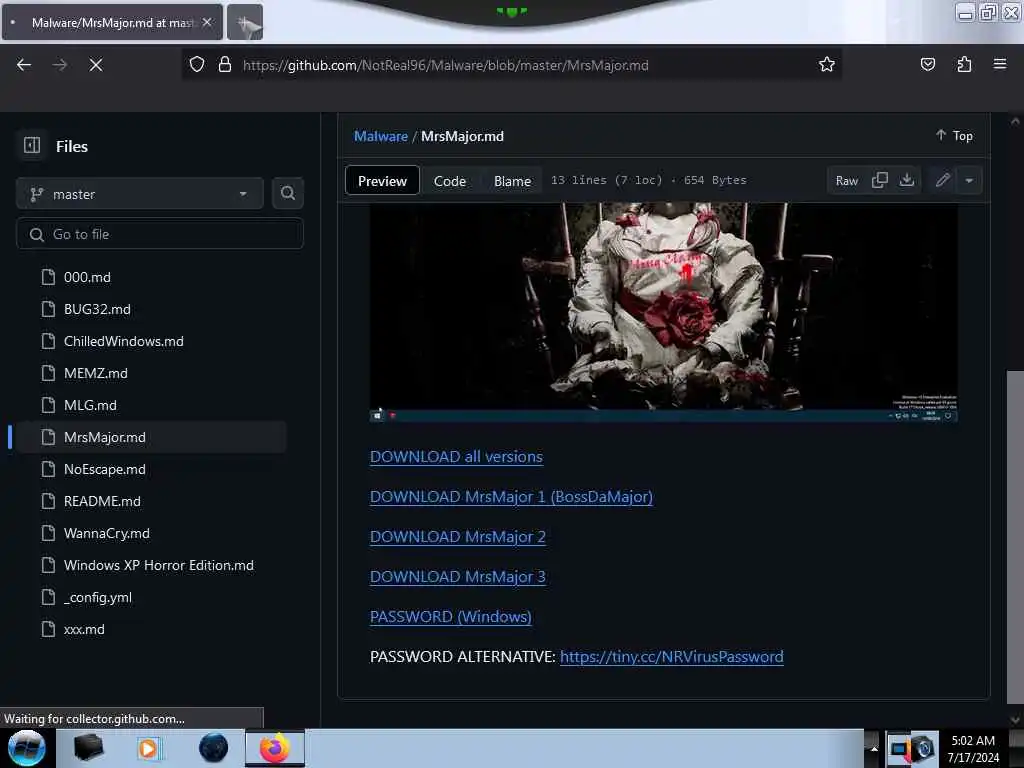
Task: Bookmark this page with the star icon
Action: [827, 64]
